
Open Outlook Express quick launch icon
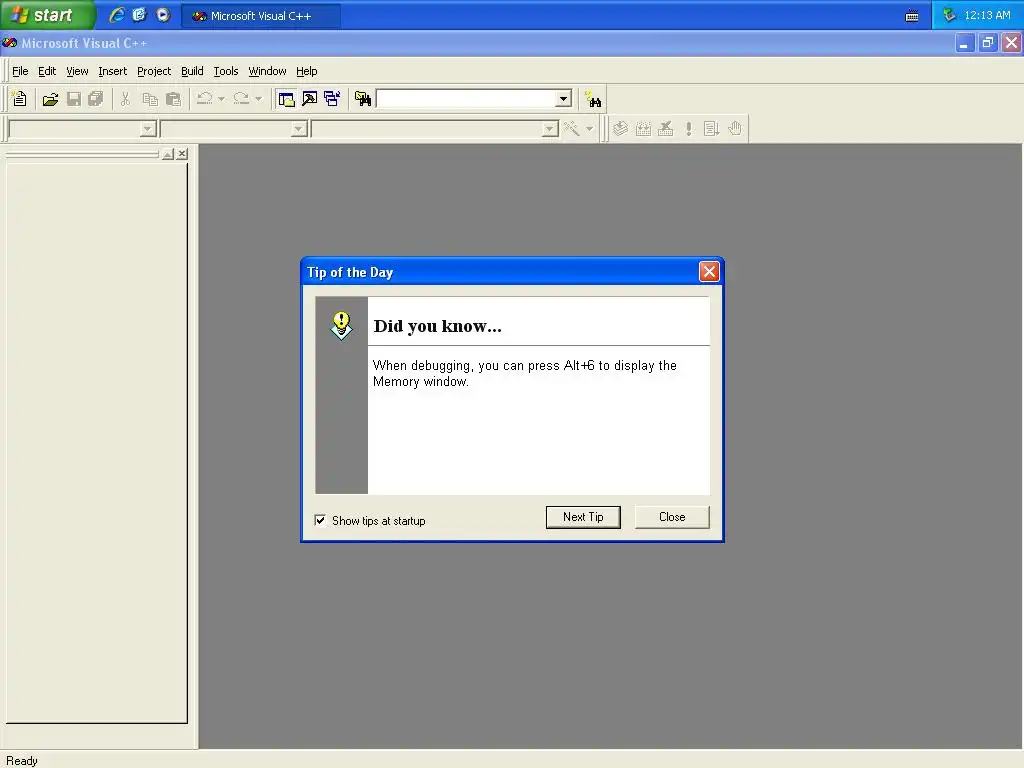point(139,15)
